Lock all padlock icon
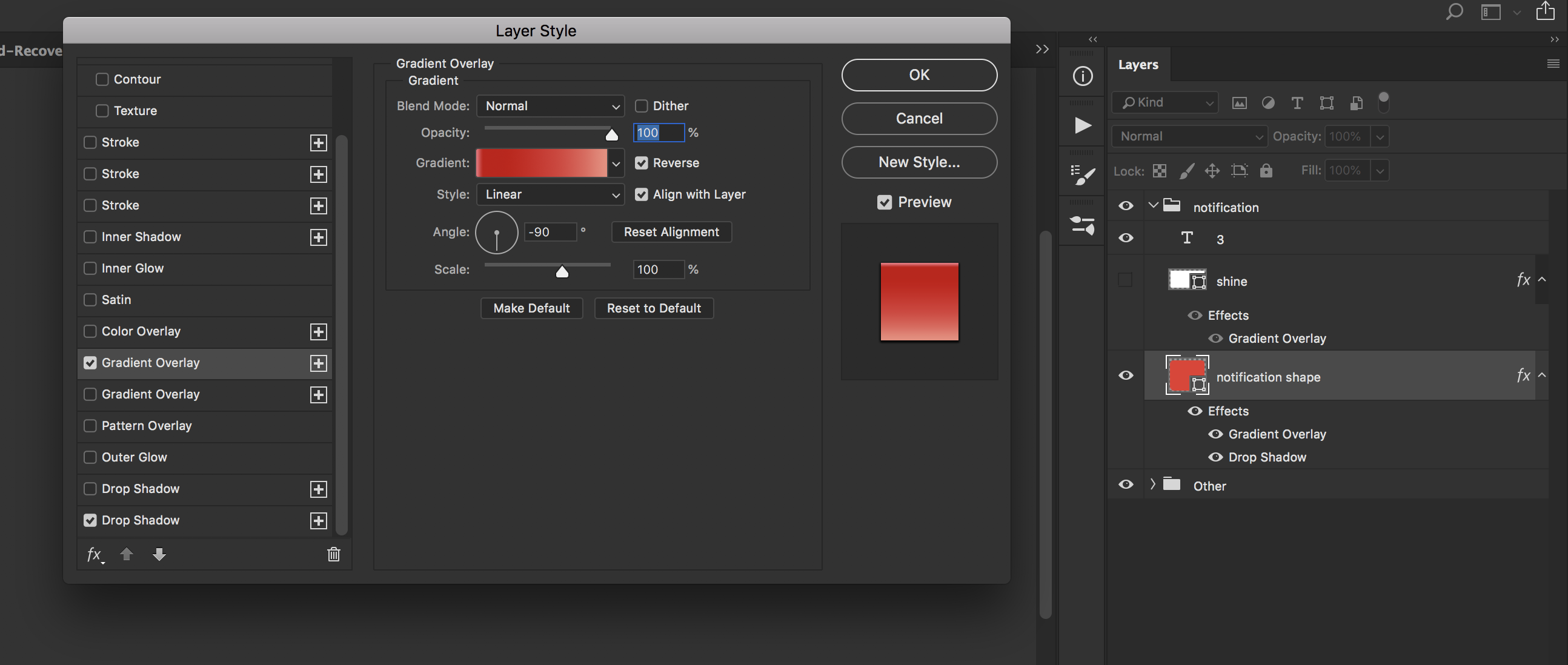The width and height of the screenshot is (1568, 665). point(1266,170)
